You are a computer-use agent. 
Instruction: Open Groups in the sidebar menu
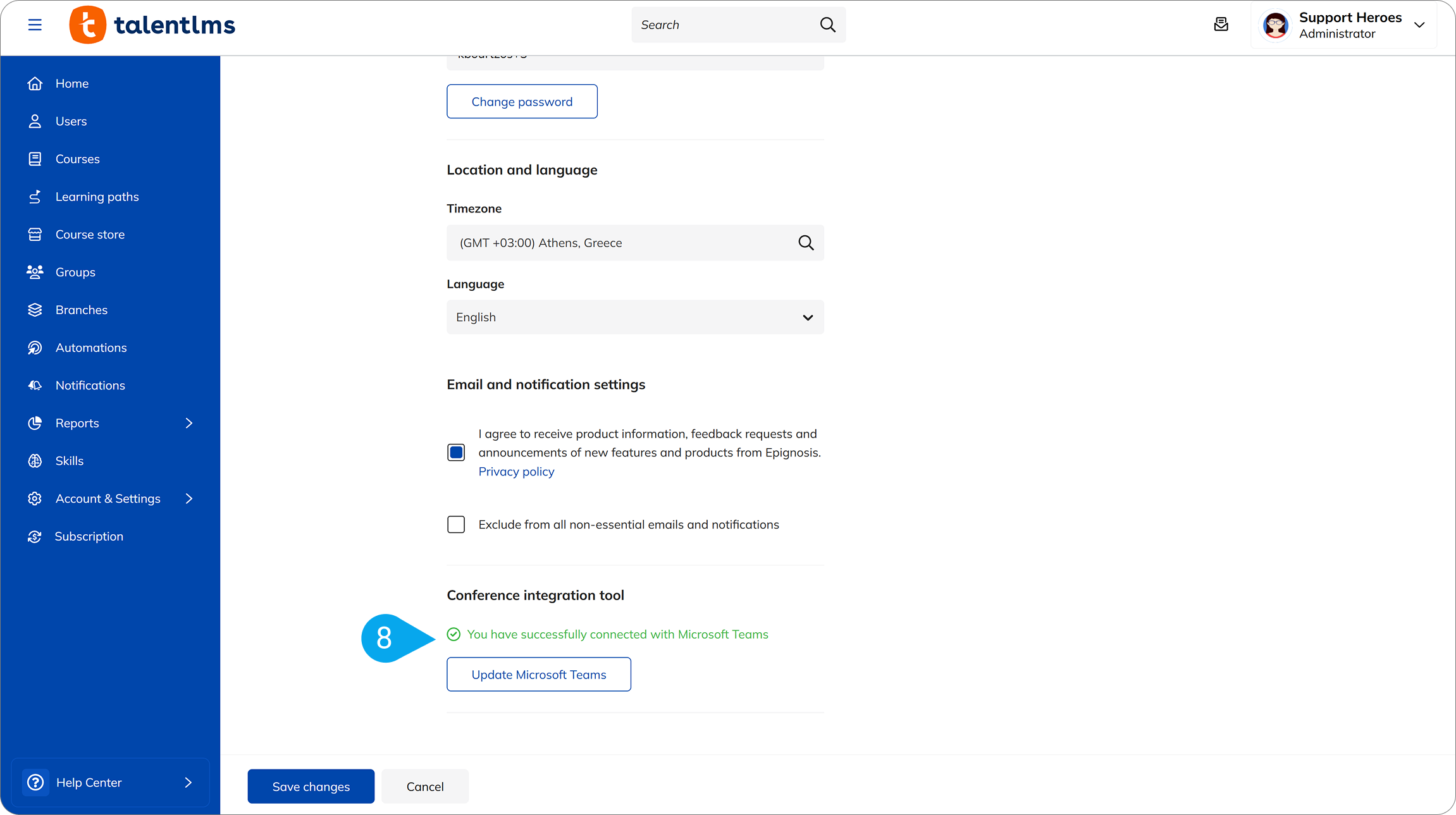pos(75,272)
